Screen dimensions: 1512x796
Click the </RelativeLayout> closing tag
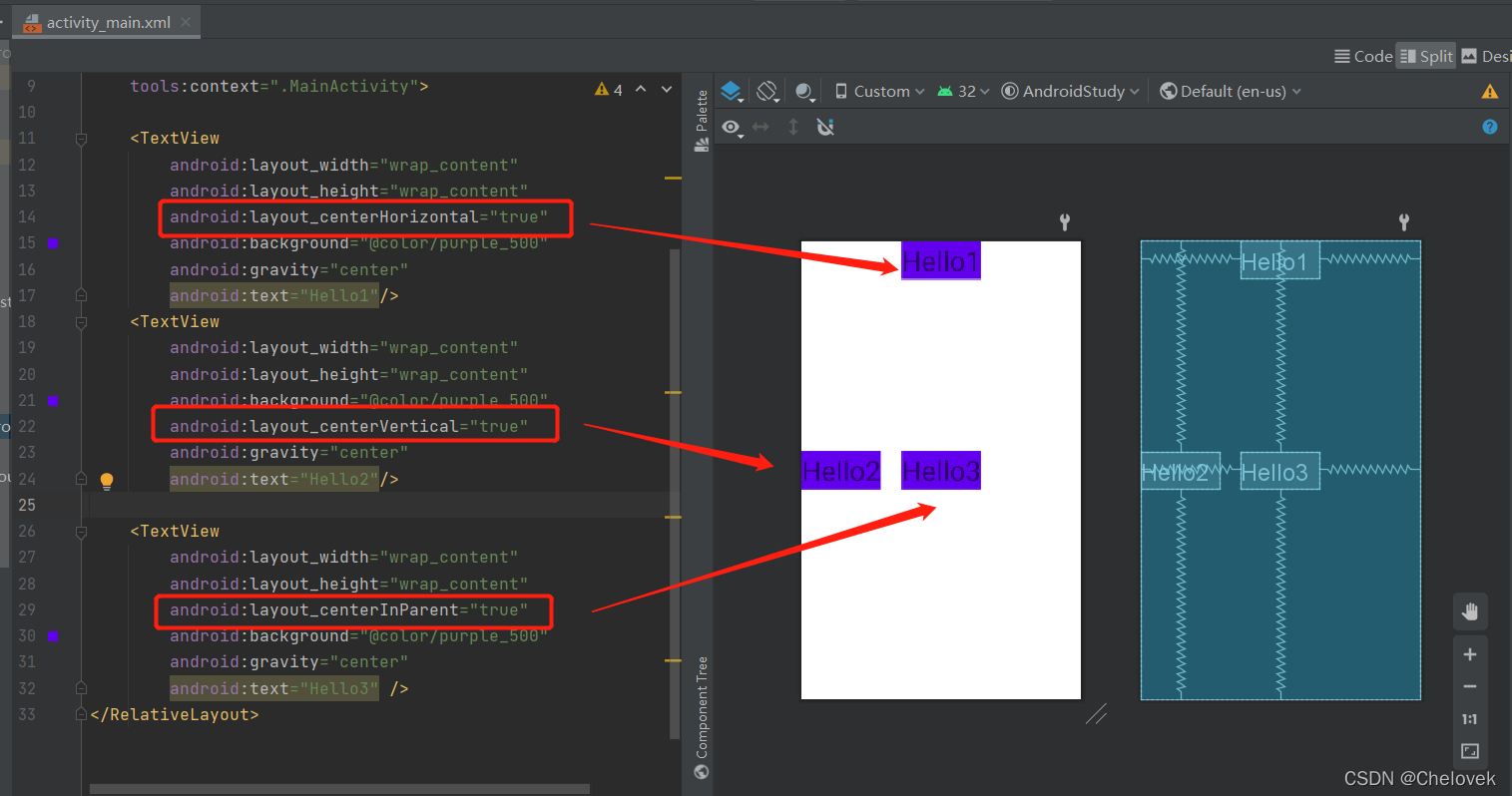point(175,715)
